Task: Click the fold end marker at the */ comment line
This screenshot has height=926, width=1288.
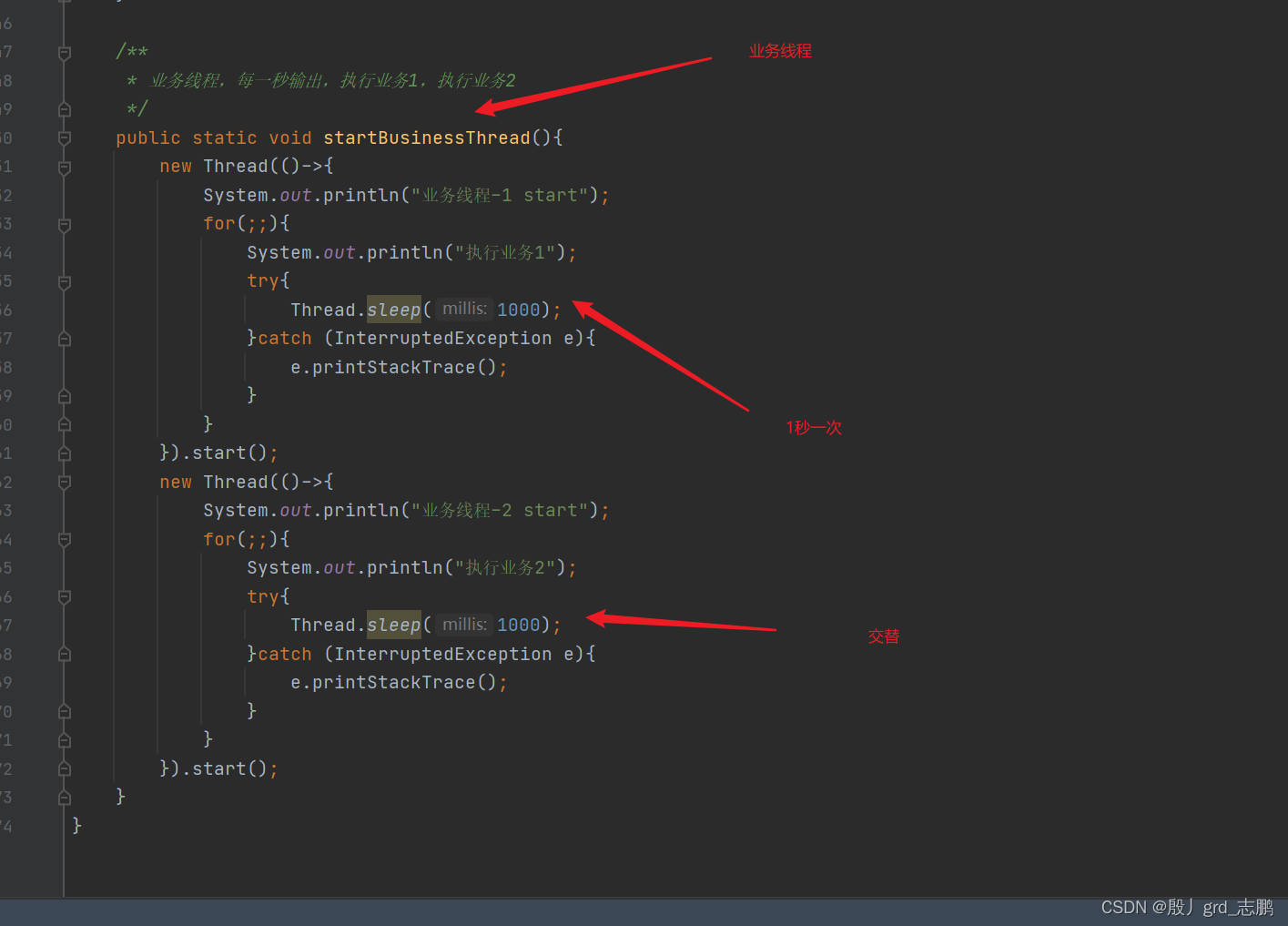Action: pyautogui.click(x=65, y=109)
